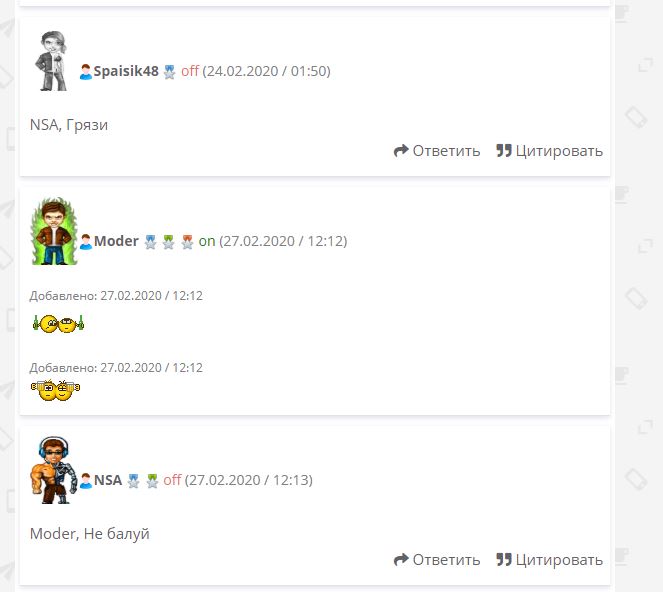Open the NSA username profile link

[108, 480]
